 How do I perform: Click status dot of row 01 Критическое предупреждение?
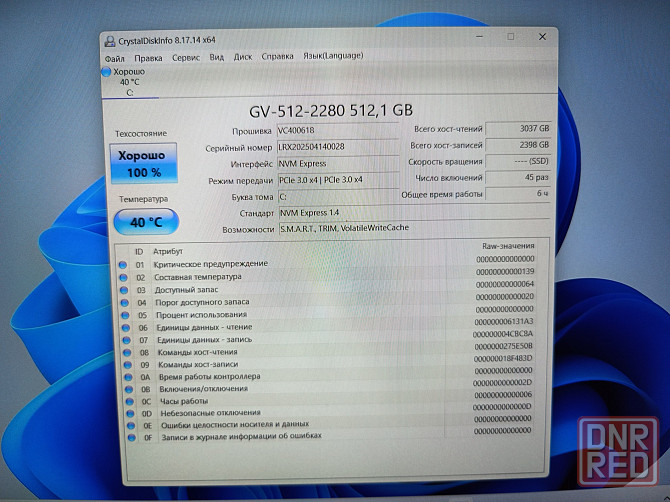[x=123, y=265]
